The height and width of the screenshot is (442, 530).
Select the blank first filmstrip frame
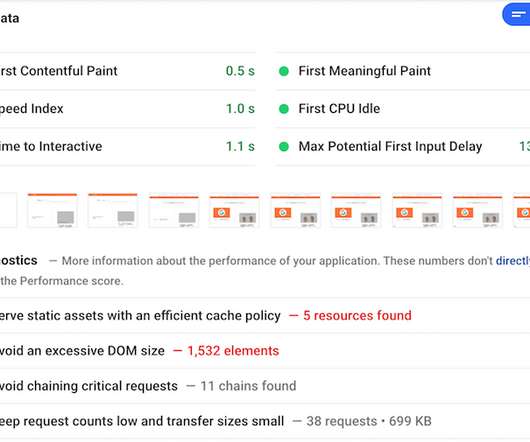pyautogui.click(x=8, y=210)
